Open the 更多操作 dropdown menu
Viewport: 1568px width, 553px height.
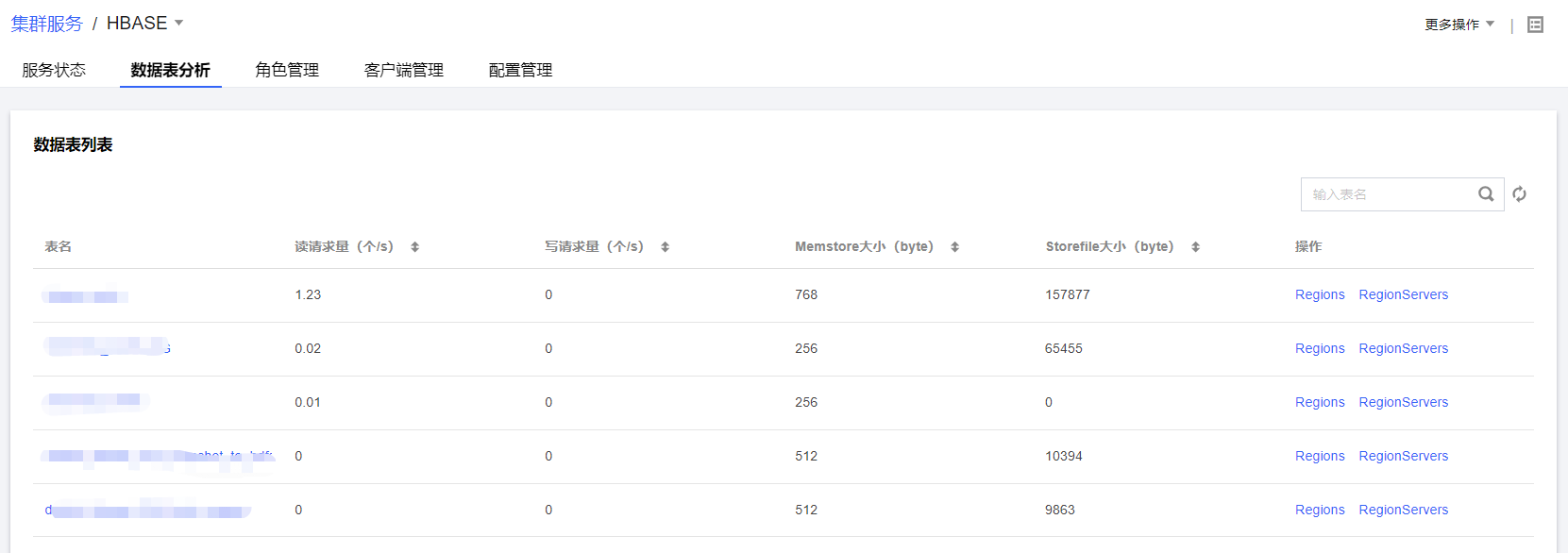coord(1458,25)
